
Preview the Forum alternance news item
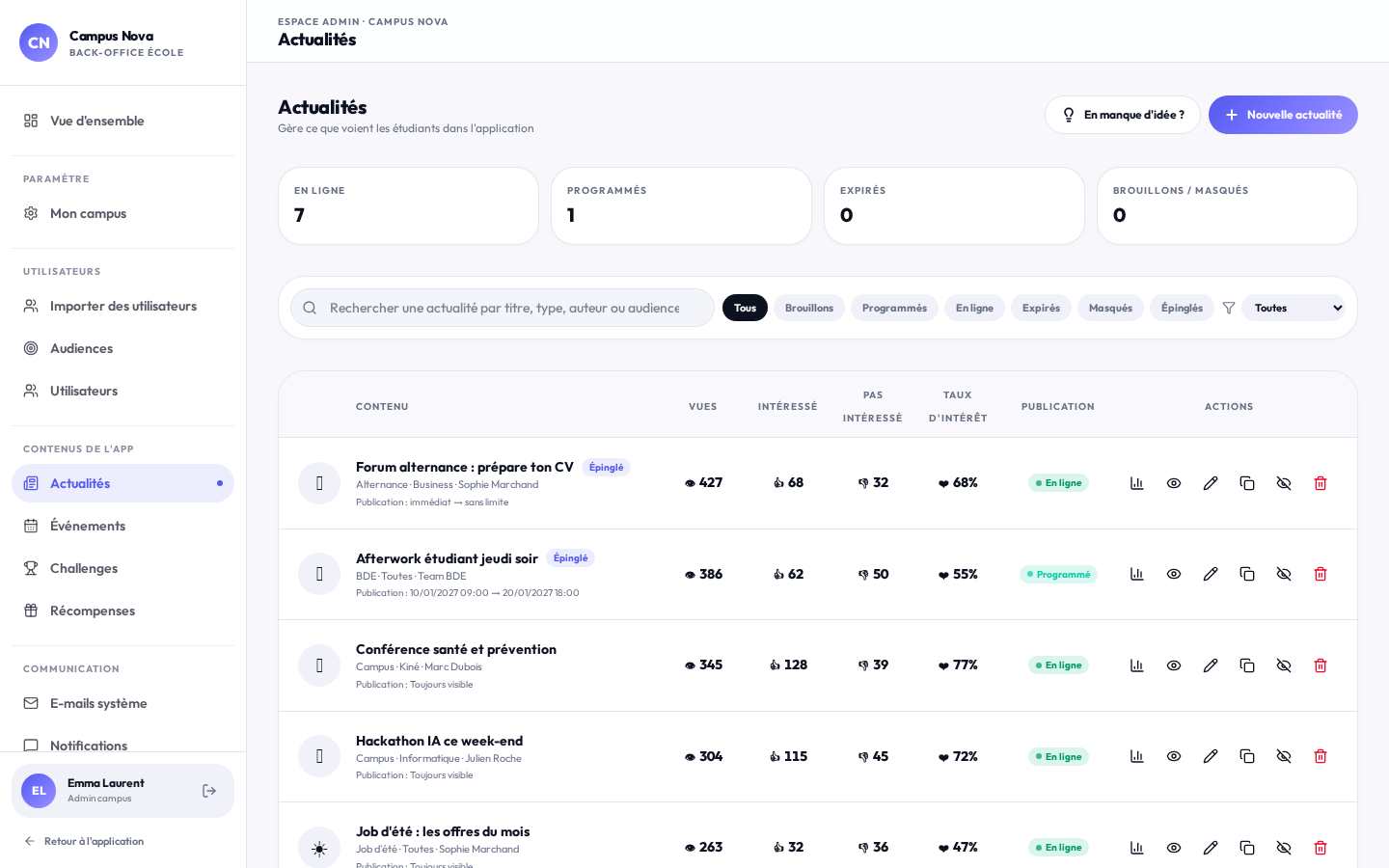[x=1174, y=483]
